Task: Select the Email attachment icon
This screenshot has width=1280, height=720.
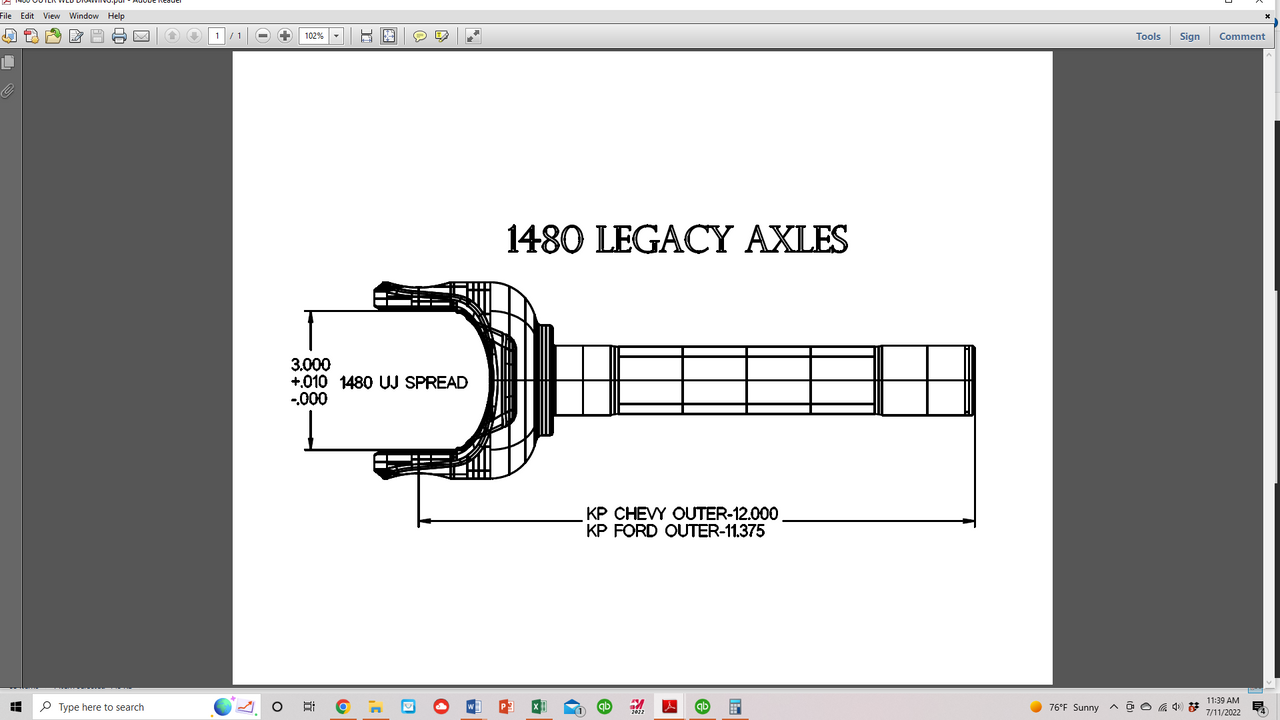Action: 141,36
